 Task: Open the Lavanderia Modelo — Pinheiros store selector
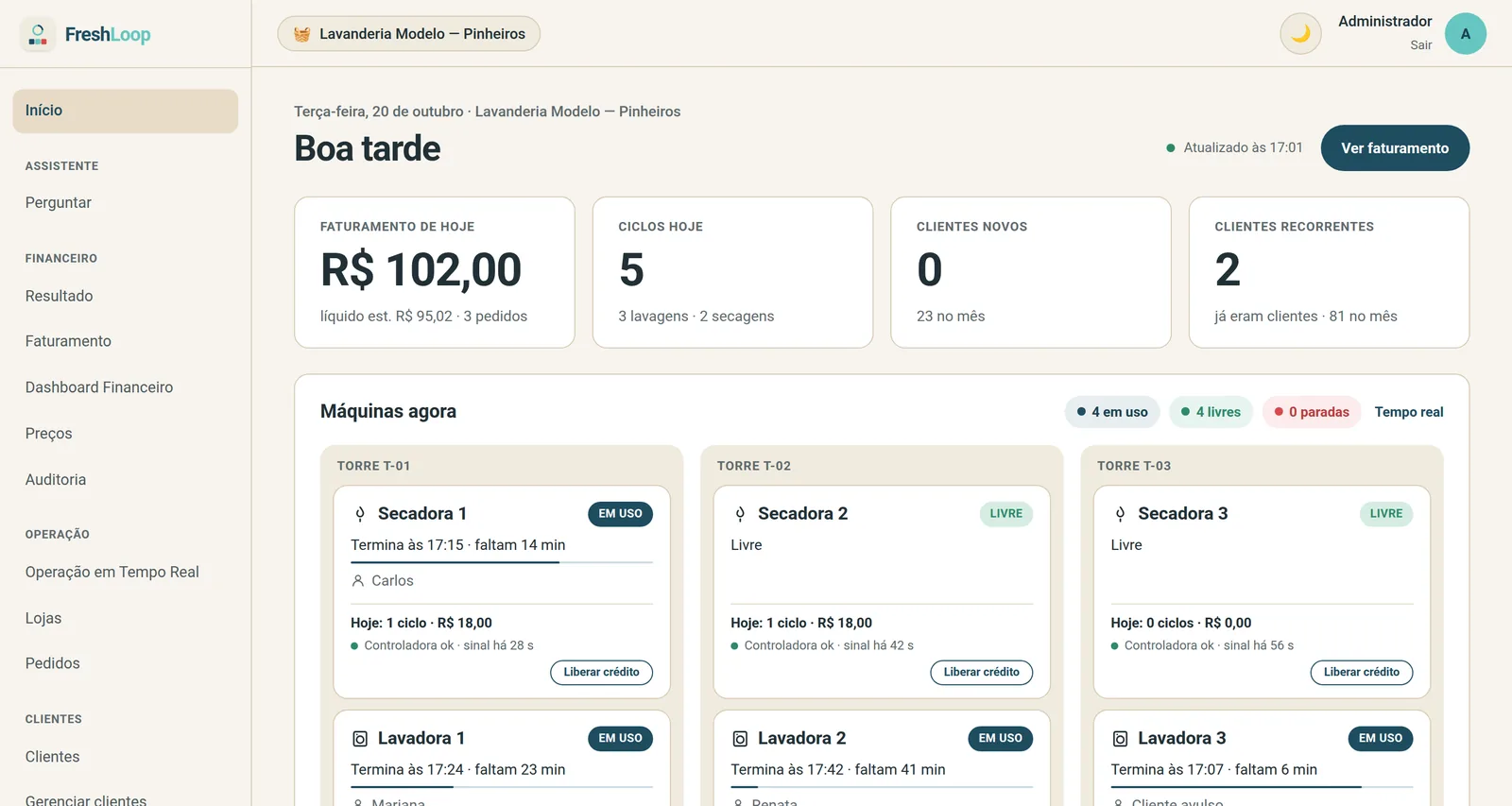pyautogui.click(x=408, y=34)
